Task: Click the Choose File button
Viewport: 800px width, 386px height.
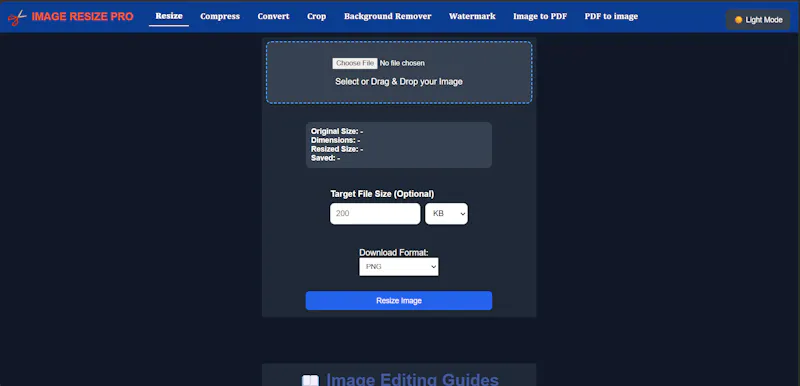Action: (x=355, y=63)
